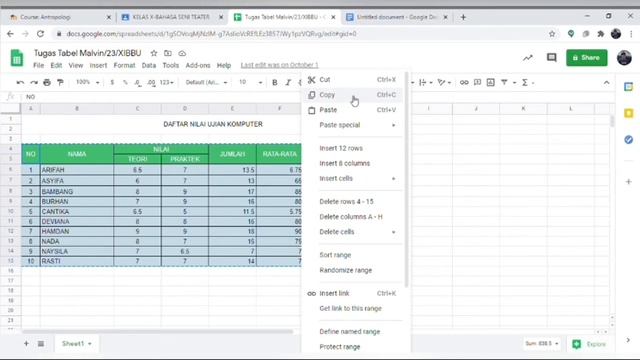Open the Last edit was on October link
Screen dimensions: 640x360
click(279, 65)
